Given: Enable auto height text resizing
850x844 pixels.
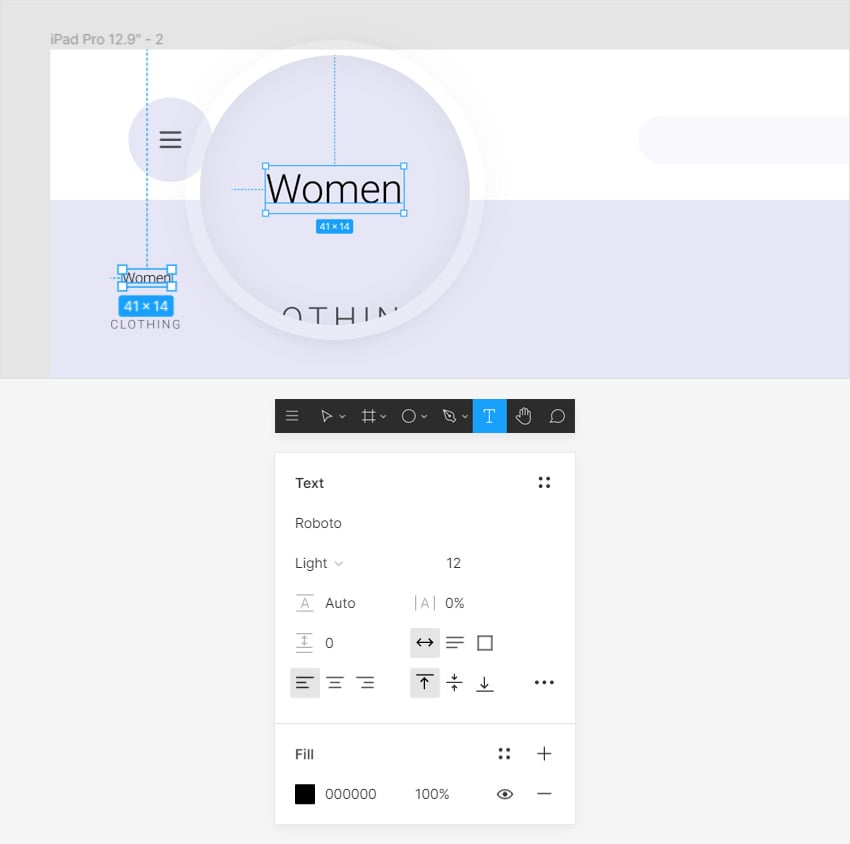Looking at the screenshot, I should 455,643.
